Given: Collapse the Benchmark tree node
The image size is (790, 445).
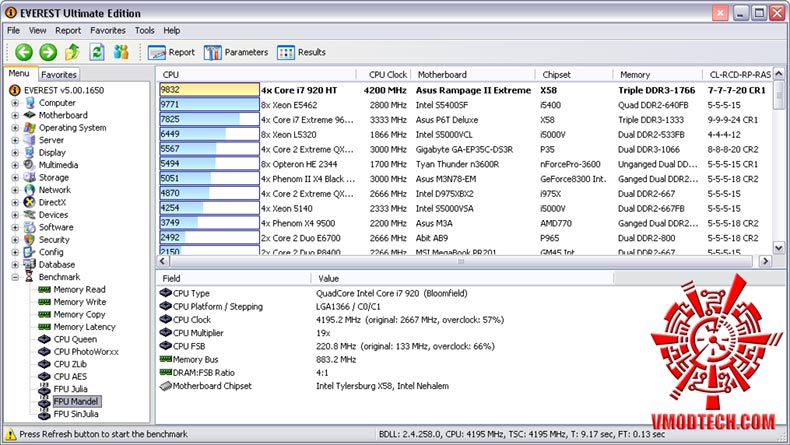Looking at the screenshot, I should [15, 277].
